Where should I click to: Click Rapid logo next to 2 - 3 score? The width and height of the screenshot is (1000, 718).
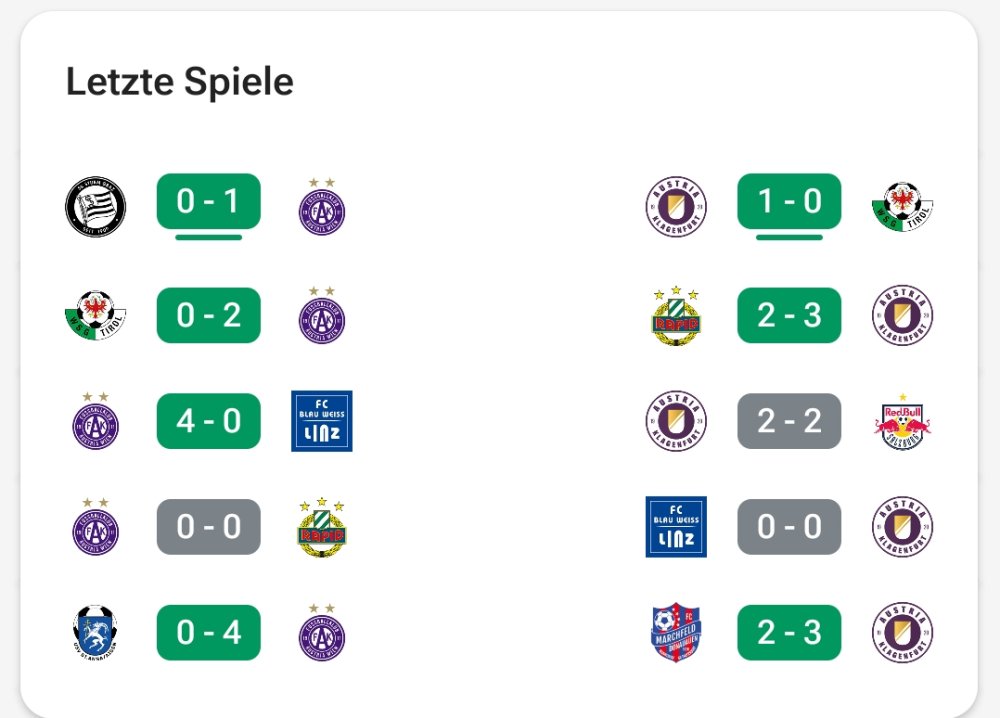[676, 316]
